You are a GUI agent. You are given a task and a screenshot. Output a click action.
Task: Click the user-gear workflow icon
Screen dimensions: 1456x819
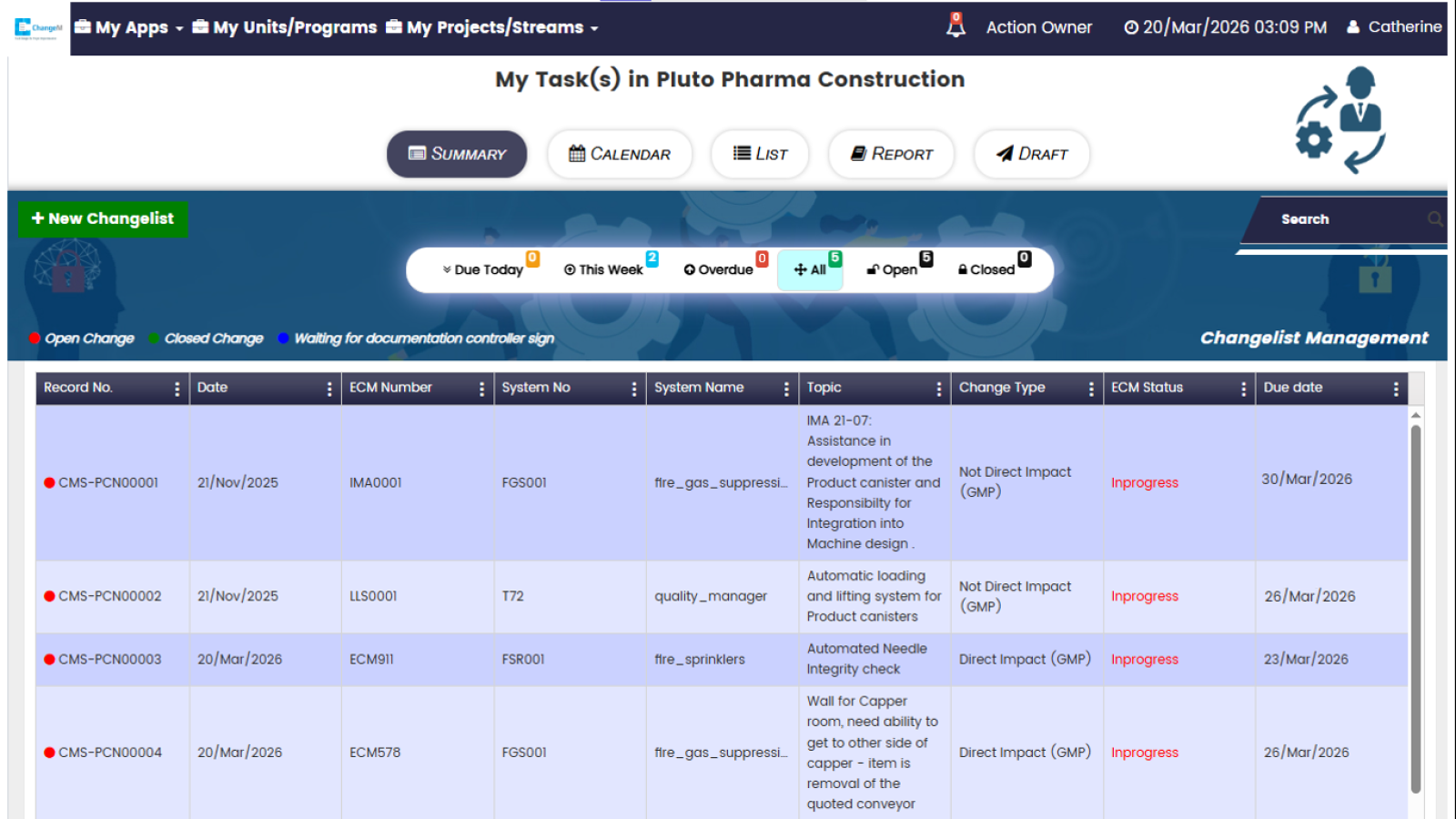coord(1340,120)
